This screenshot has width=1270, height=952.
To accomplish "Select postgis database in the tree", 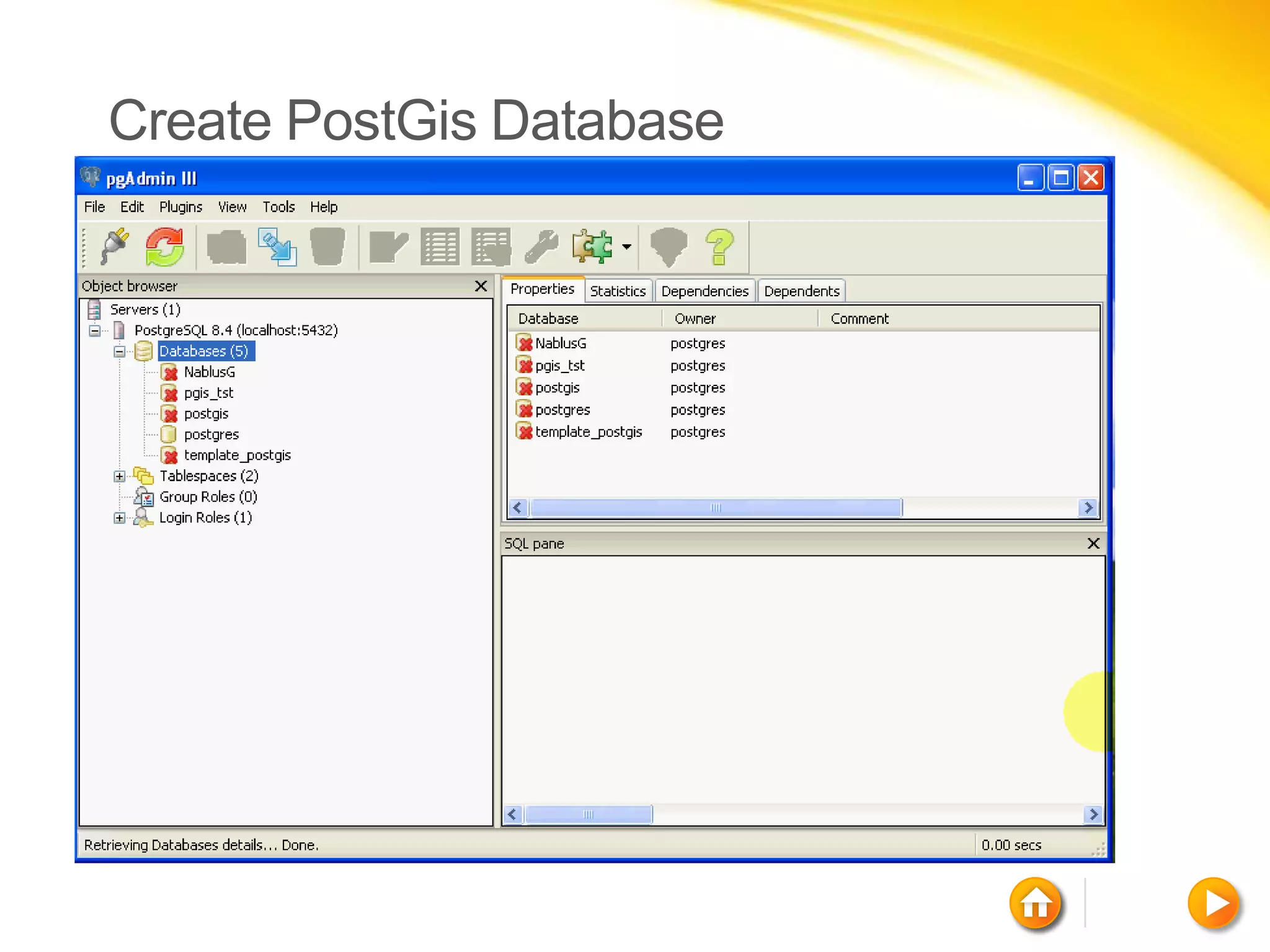I will click(x=206, y=413).
